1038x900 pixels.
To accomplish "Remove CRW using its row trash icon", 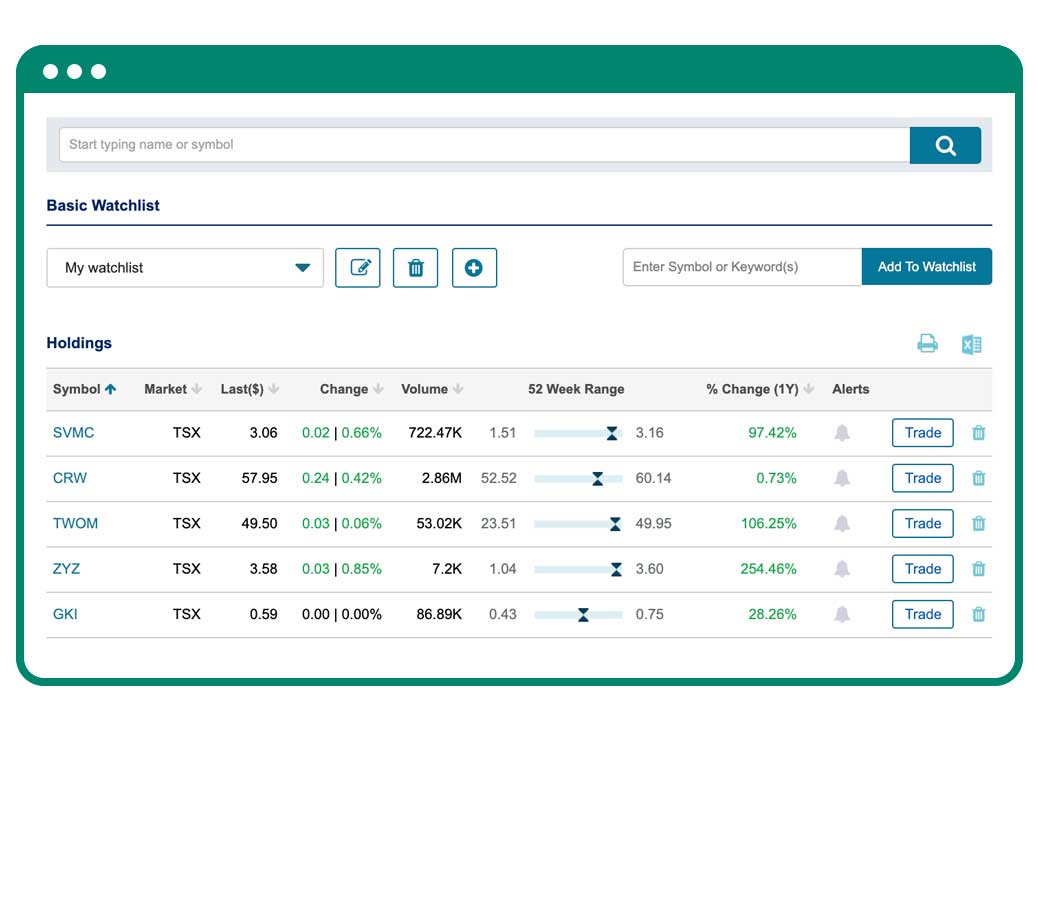I will (978, 478).
